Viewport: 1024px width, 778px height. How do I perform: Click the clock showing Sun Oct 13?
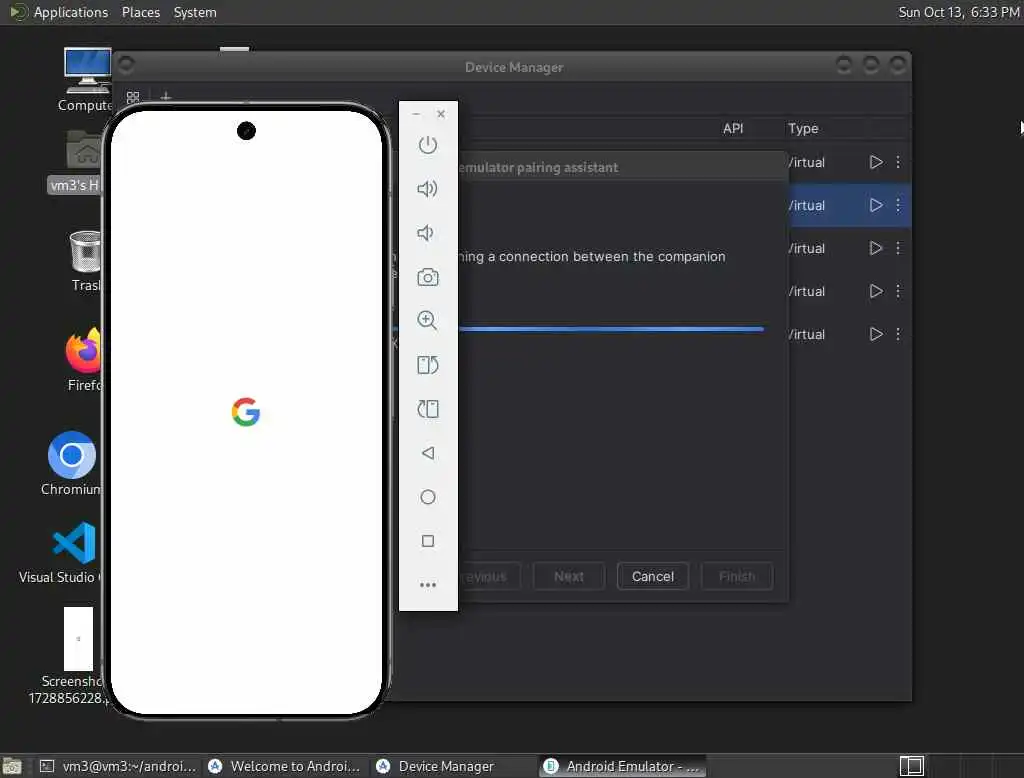(x=958, y=12)
